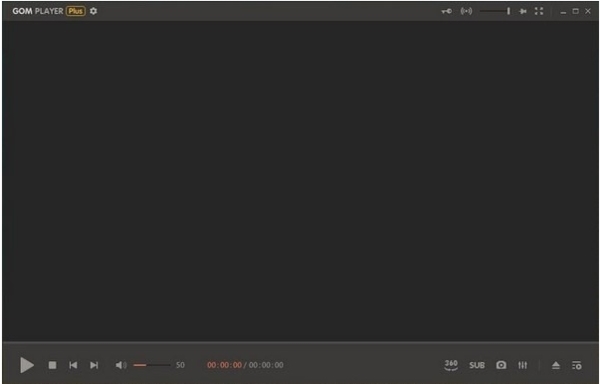
Task: Click the volume value 50
Action: pos(180,365)
